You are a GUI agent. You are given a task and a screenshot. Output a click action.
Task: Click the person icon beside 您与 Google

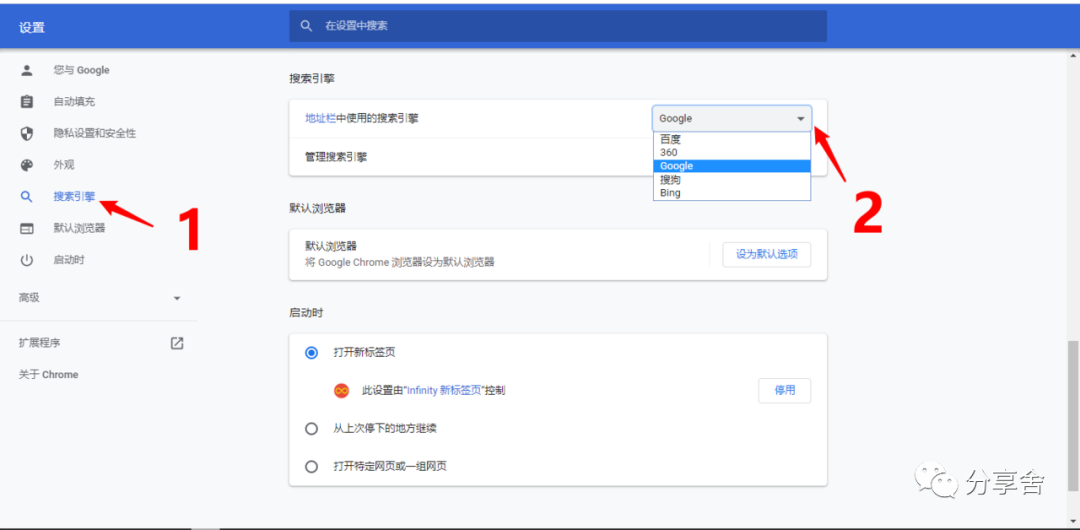click(x=27, y=70)
